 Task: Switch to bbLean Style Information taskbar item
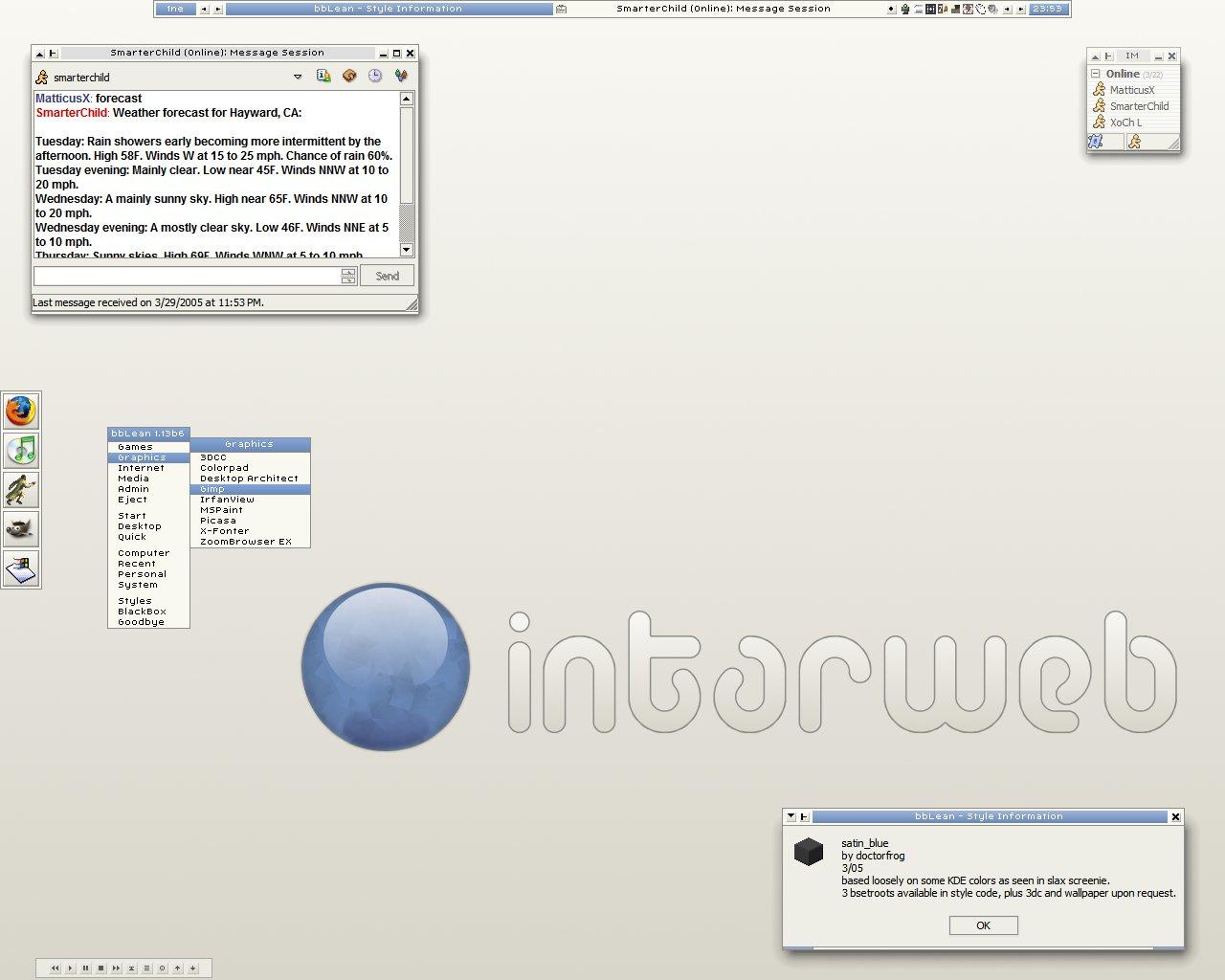click(x=389, y=9)
